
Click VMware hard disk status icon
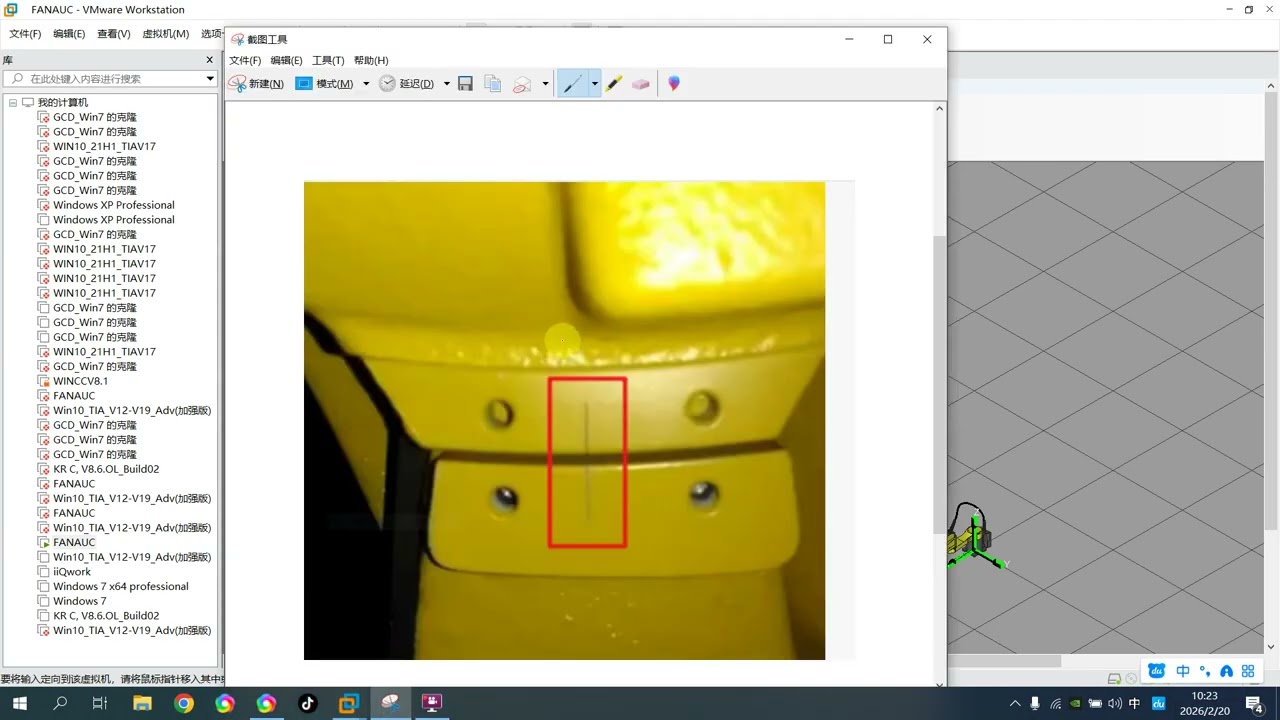[x=1115, y=679]
